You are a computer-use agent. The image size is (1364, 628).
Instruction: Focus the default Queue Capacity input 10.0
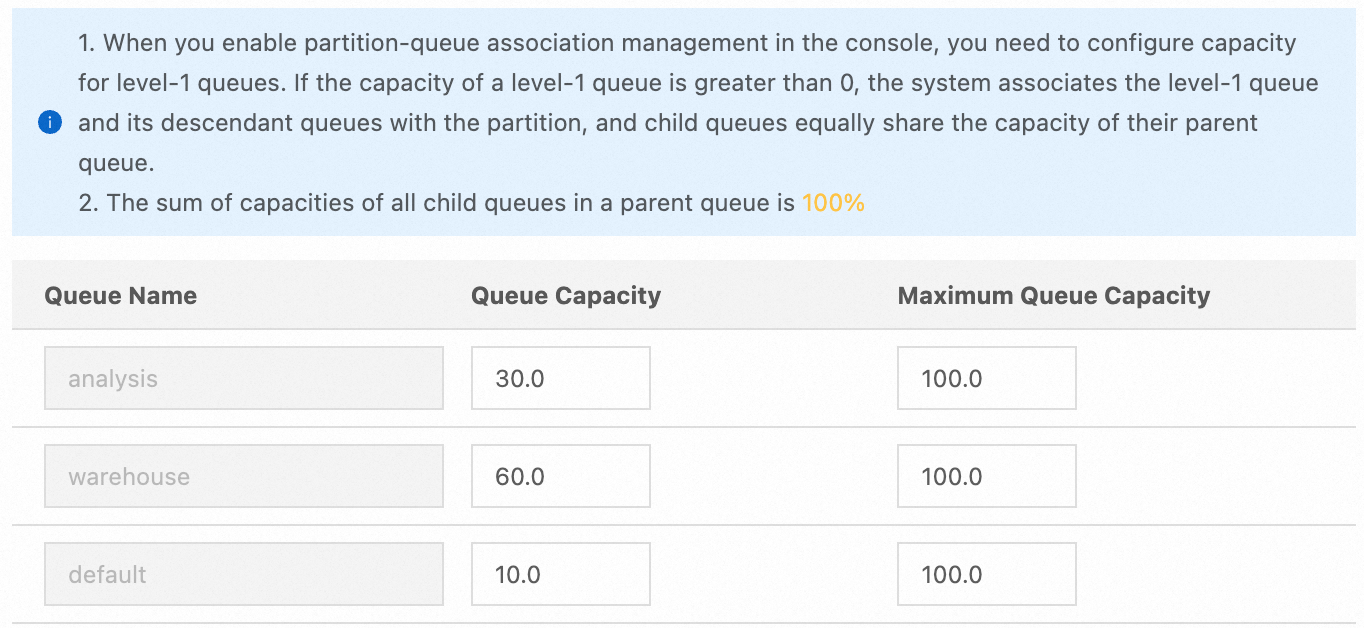[x=560, y=574]
